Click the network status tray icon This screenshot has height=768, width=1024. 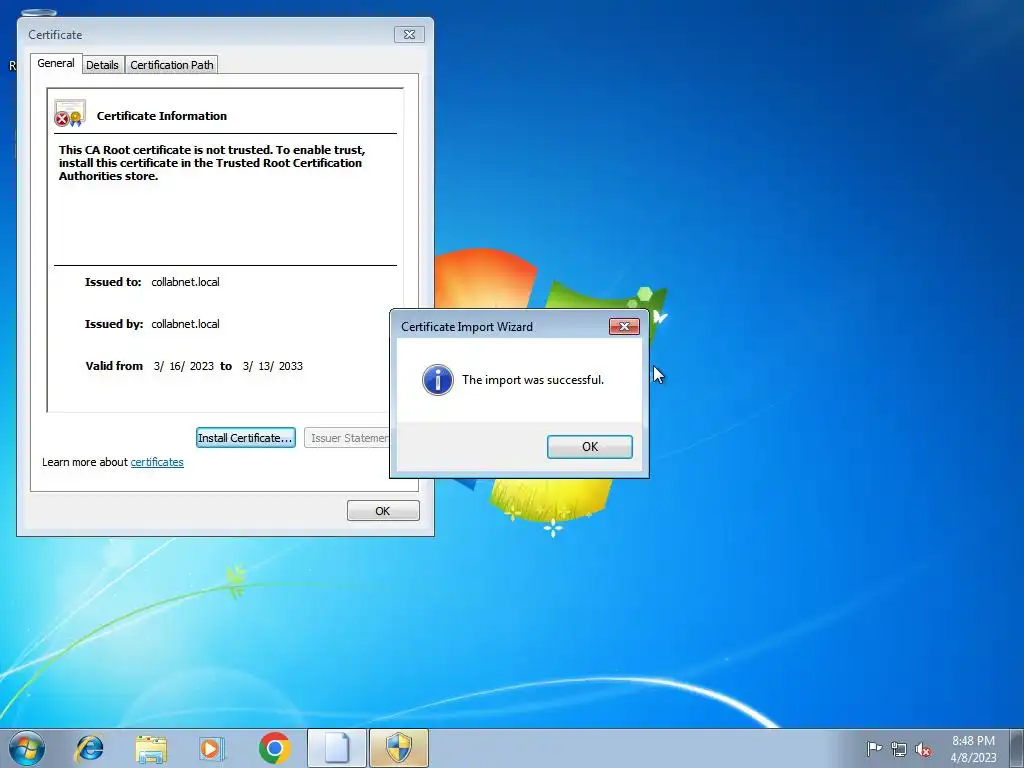[899, 749]
